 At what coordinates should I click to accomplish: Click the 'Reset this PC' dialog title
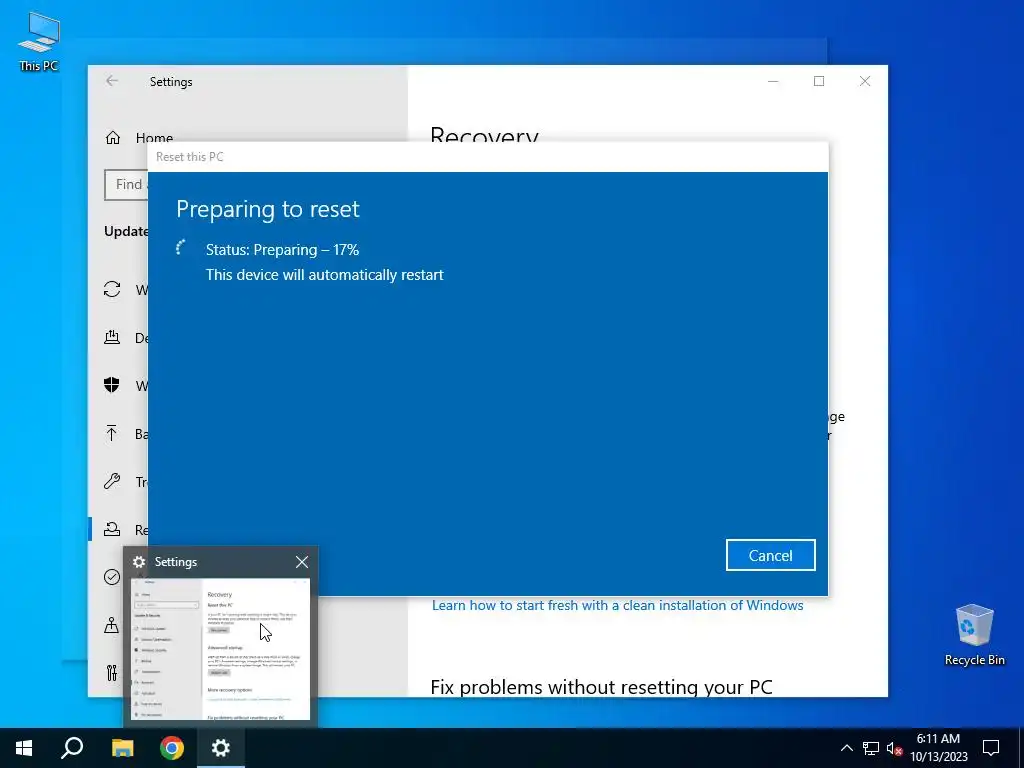[x=189, y=157]
